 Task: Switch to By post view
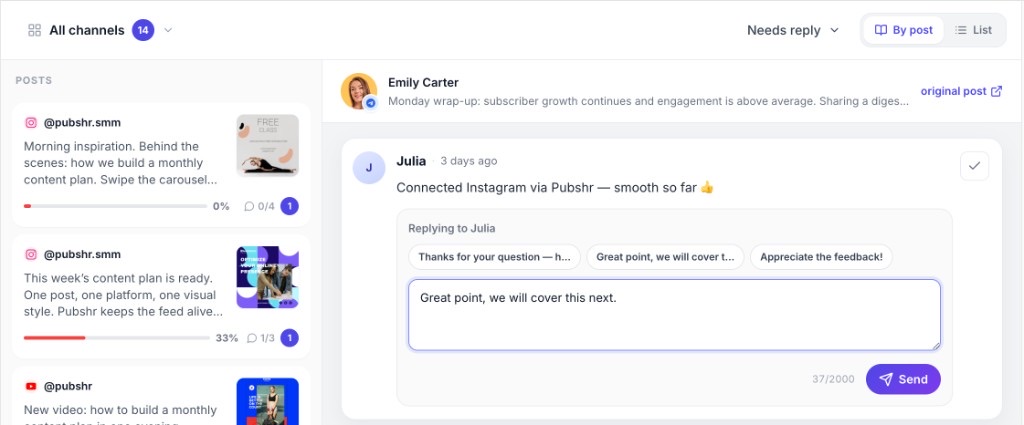pos(904,30)
